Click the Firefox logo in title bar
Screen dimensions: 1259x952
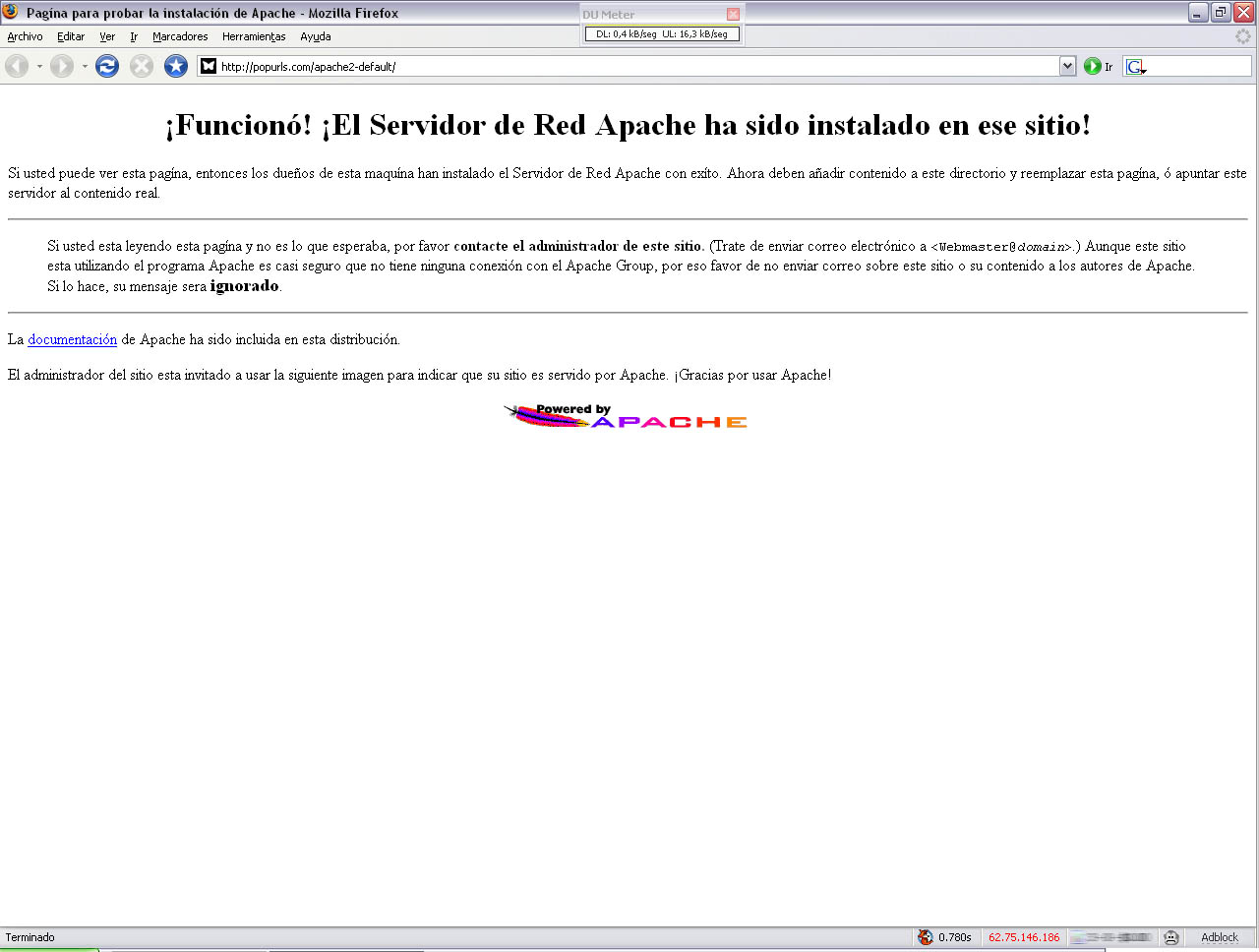point(11,12)
